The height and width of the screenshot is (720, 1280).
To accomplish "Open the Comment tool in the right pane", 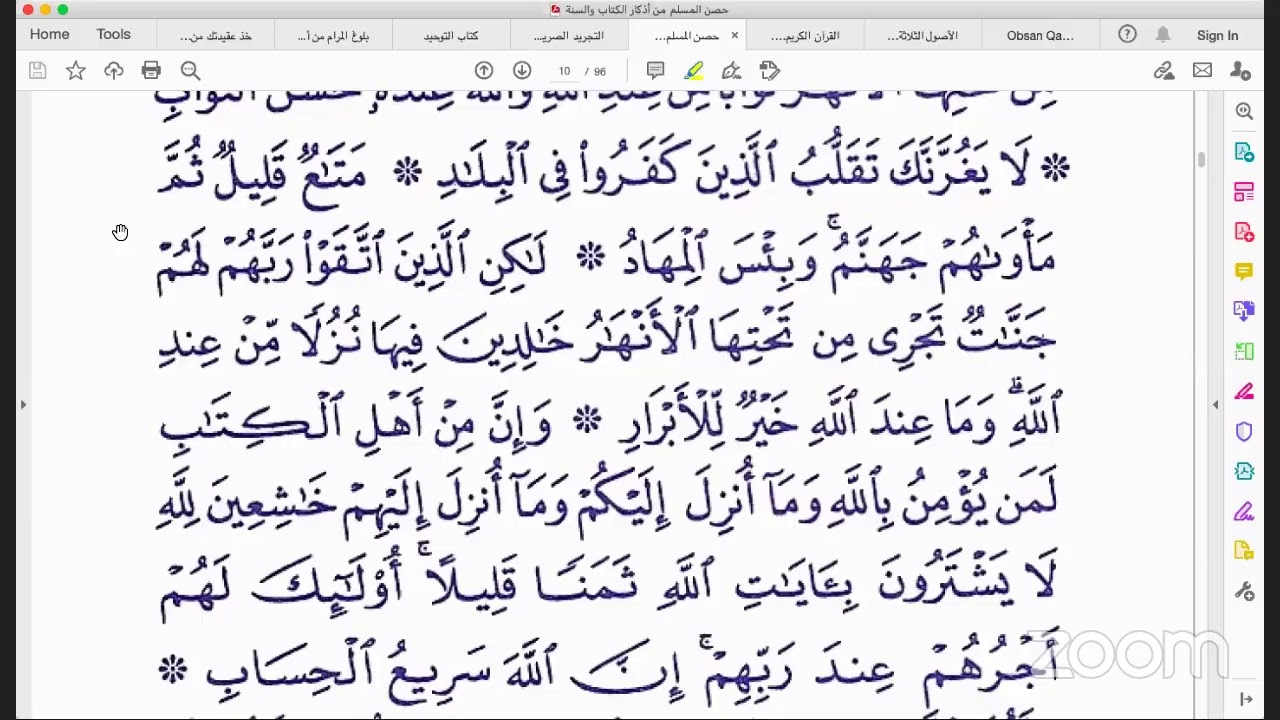I will click(x=1244, y=272).
